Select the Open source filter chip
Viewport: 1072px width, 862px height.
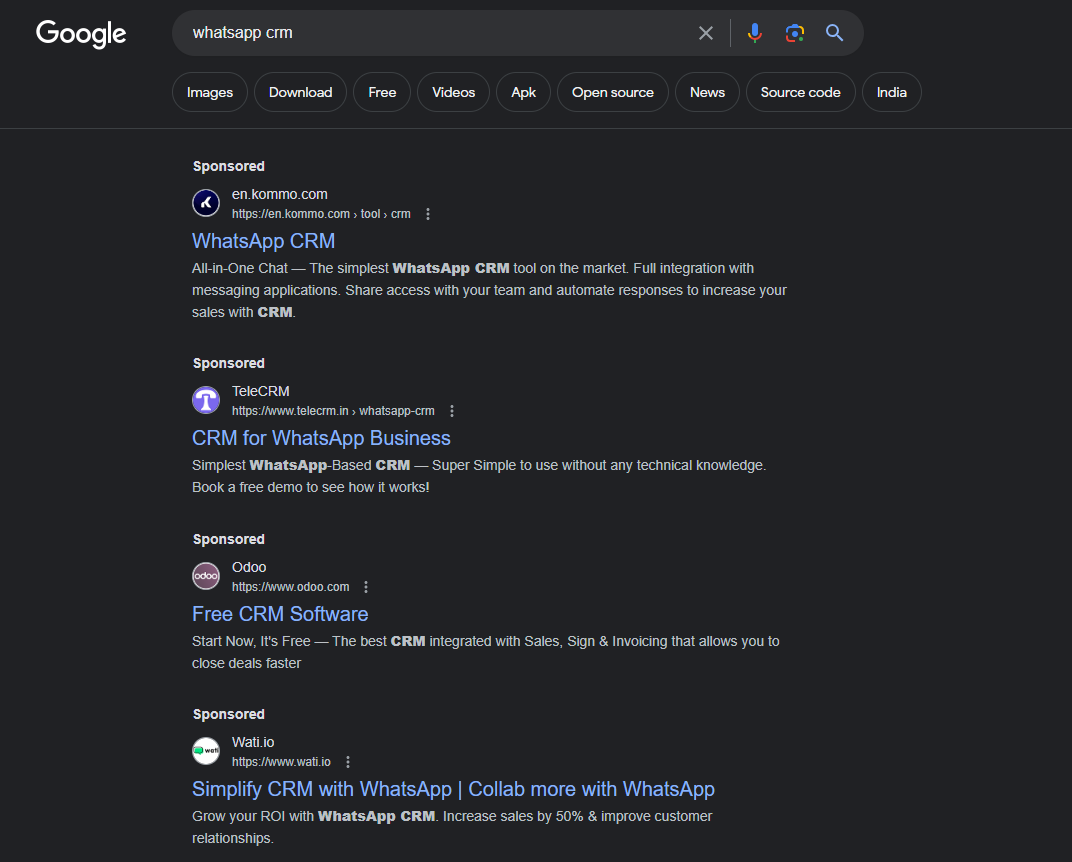tap(613, 92)
